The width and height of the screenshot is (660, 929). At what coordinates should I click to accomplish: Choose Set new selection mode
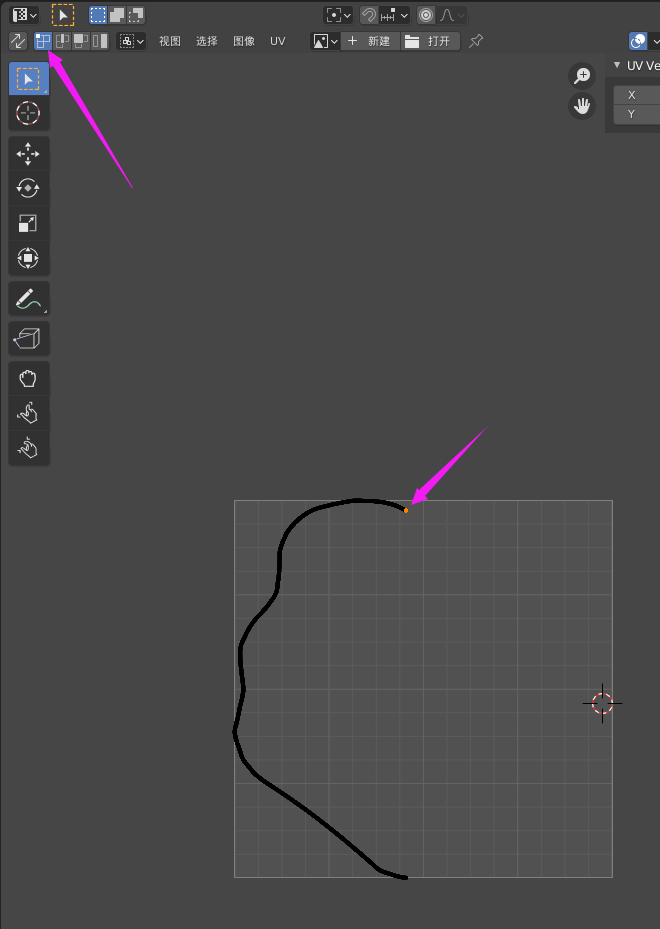point(98,15)
